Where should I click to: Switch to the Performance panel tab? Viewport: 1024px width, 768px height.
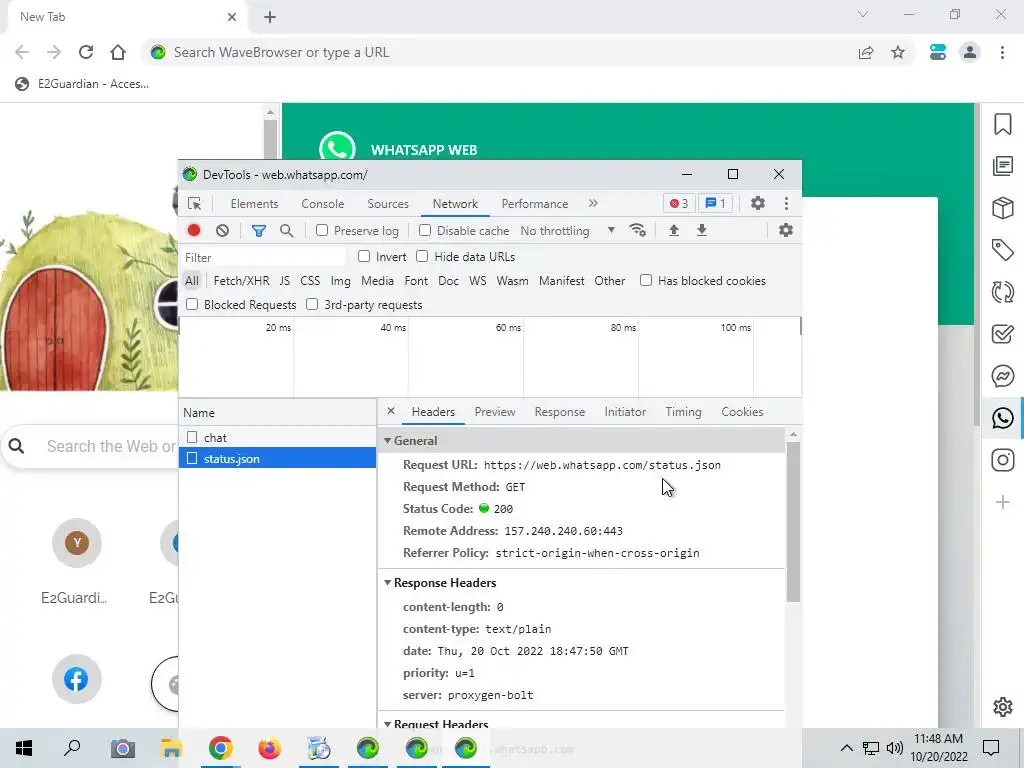(535, 204)
